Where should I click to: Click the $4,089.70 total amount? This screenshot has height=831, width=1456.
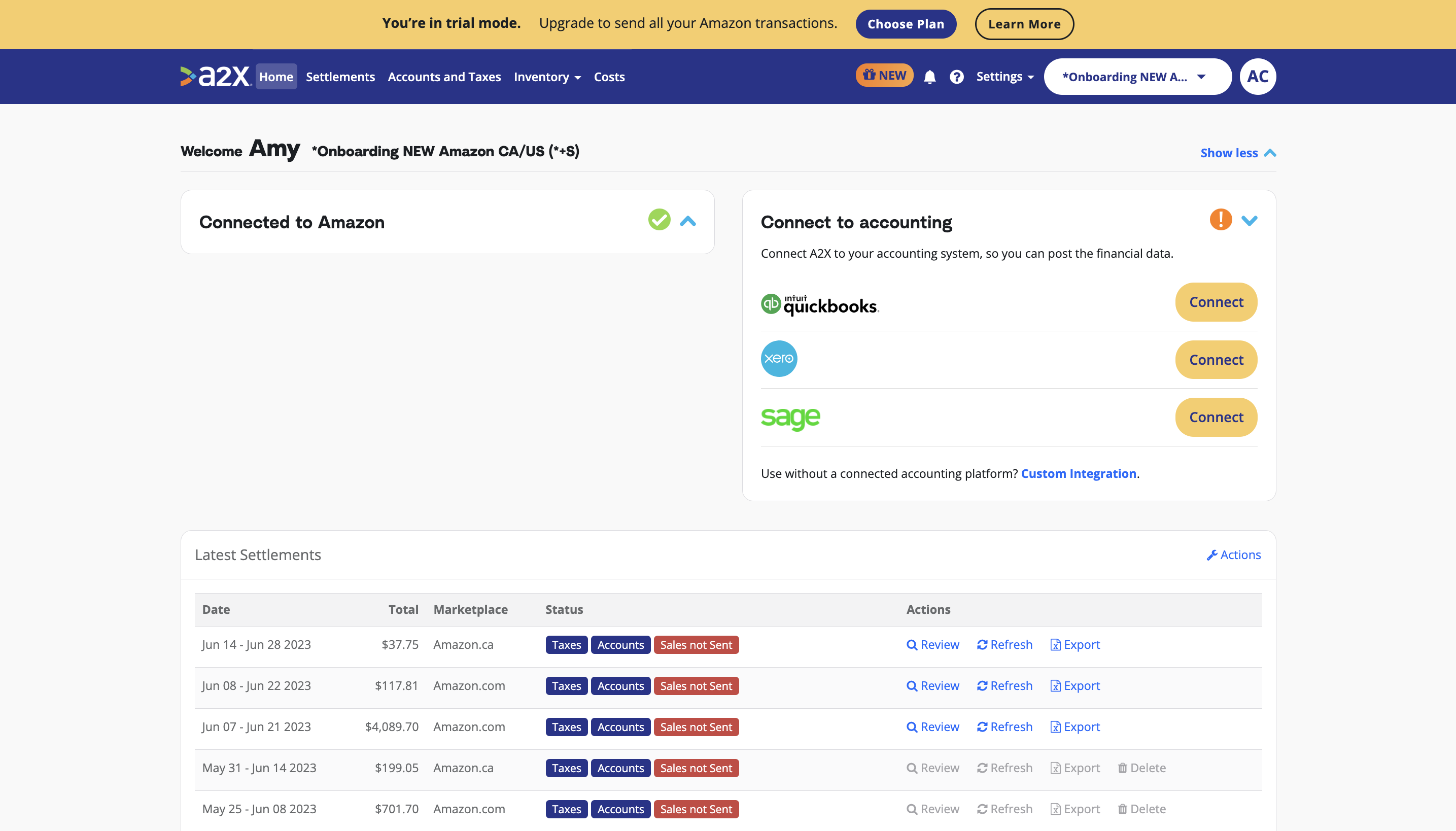(x=392, y=726)
